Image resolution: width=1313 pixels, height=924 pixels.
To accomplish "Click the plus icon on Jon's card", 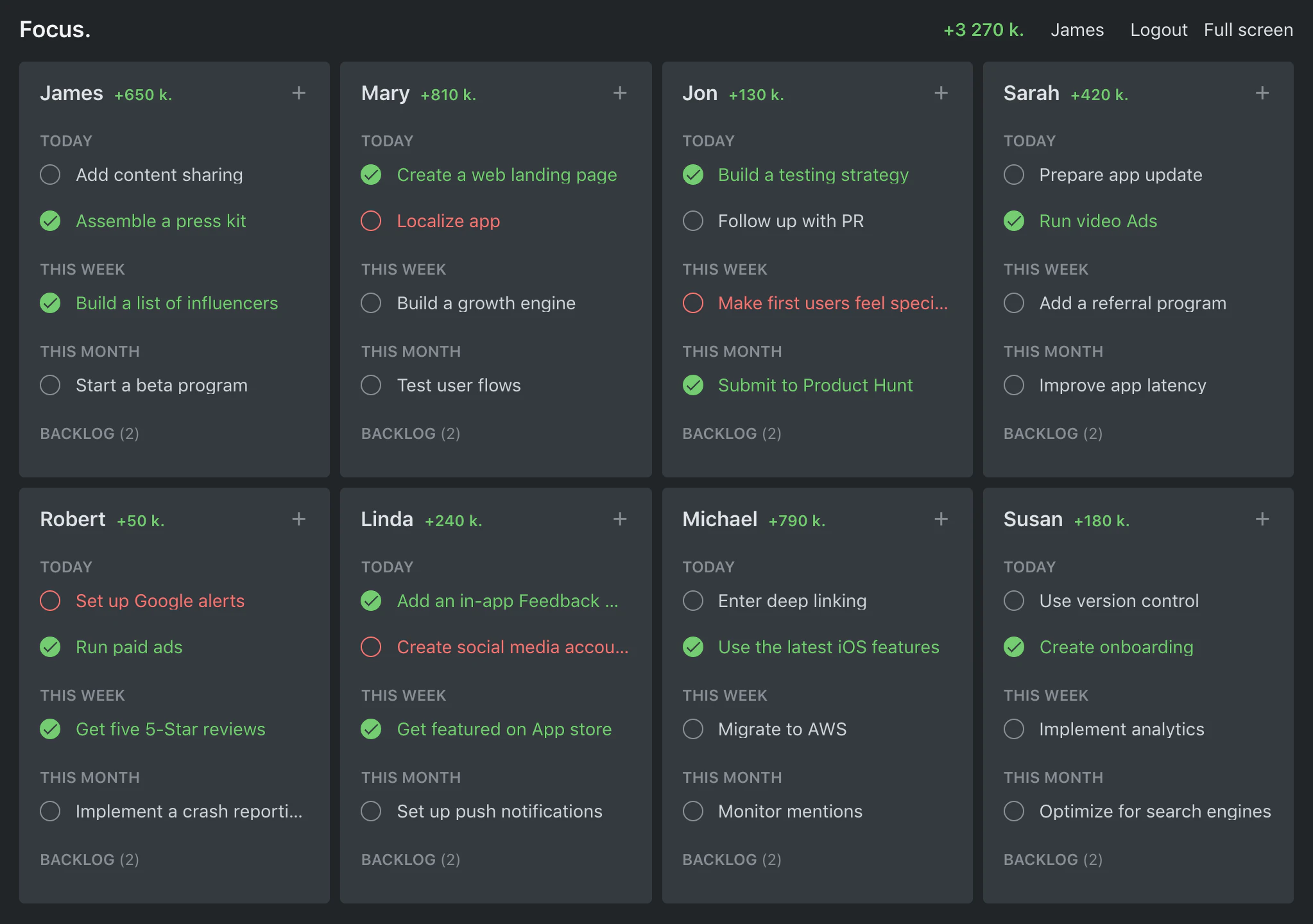I will coord(941,93).
